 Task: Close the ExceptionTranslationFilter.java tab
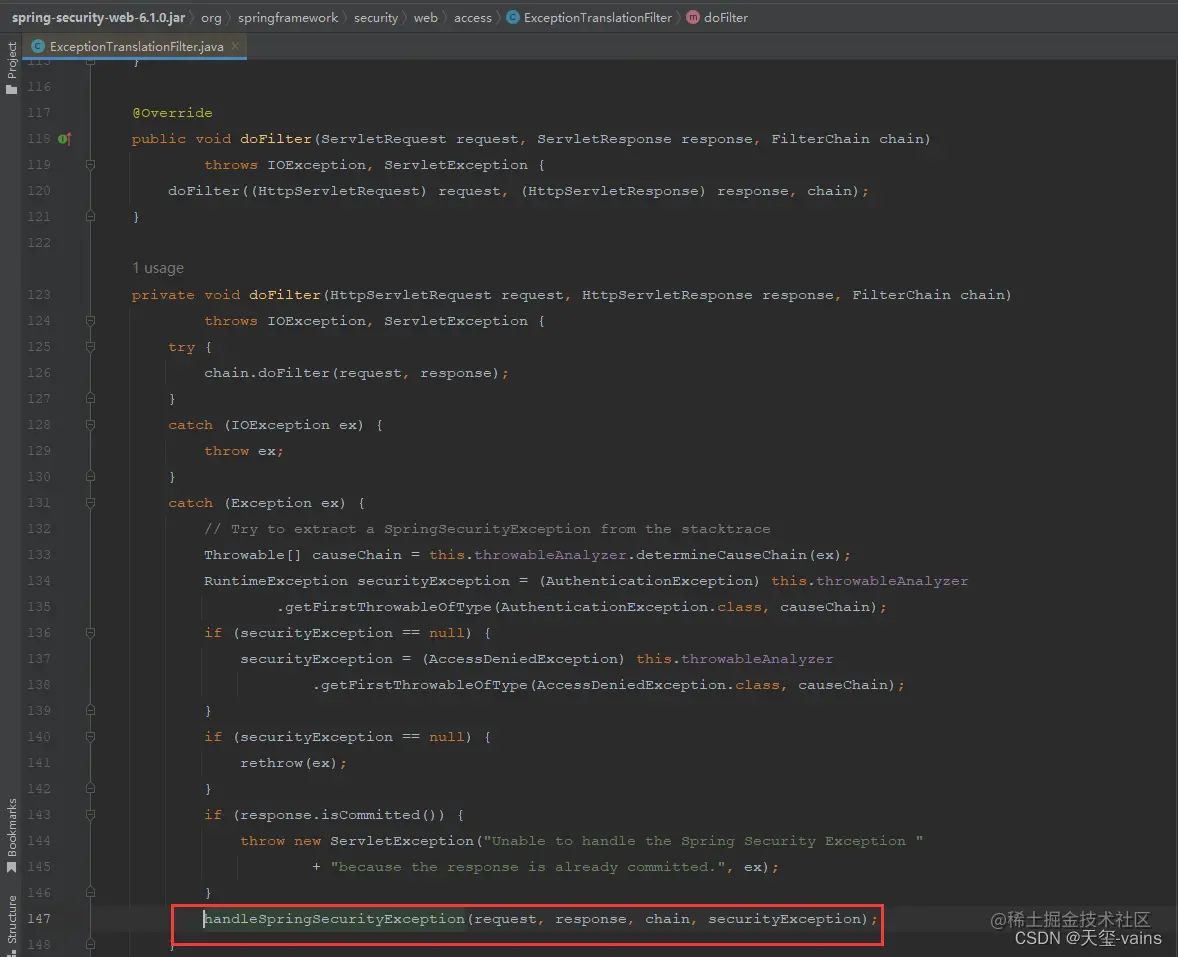tap(235, 46)
